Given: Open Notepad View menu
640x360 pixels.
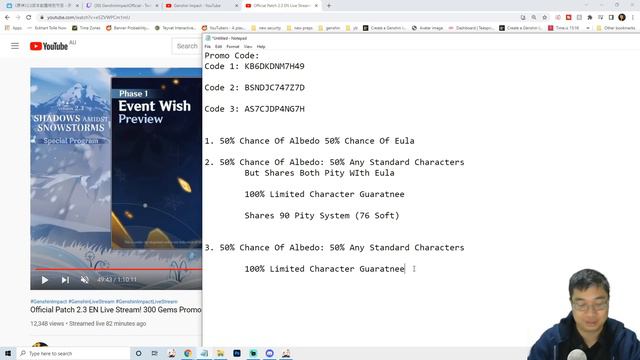Looking at the screenshot, I should [248, 47].
